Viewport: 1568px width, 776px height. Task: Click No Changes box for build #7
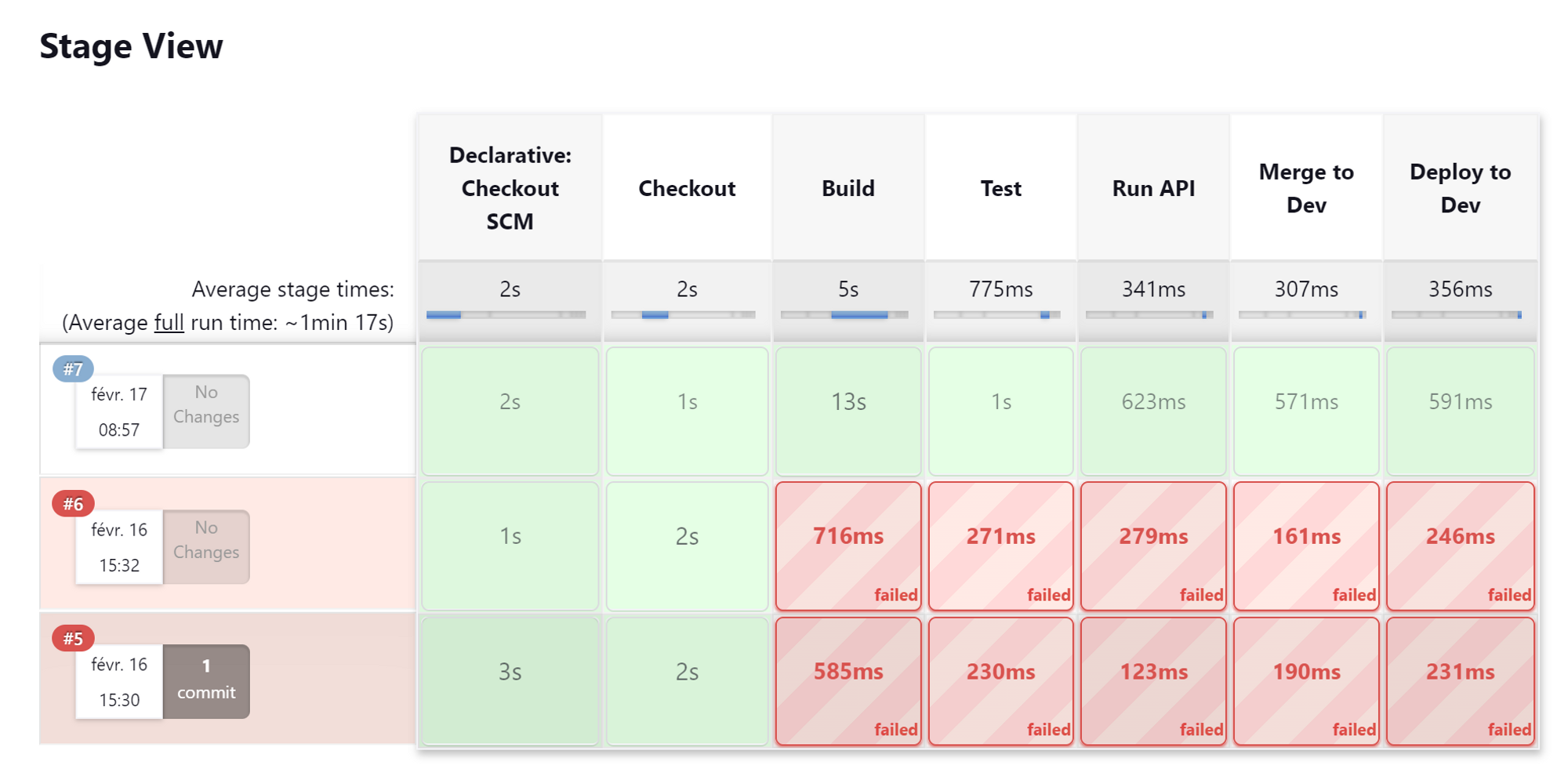click(206, 412)
